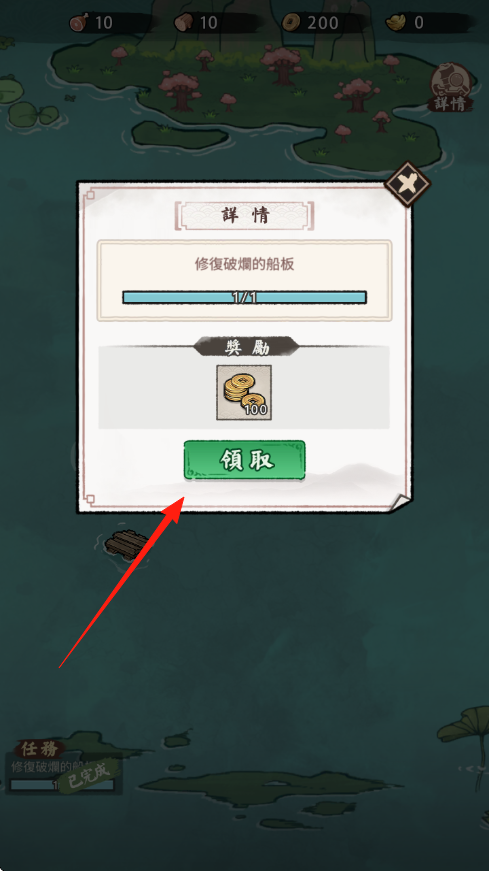Click the 獎勵 section header
This screenshot has height=871, width=489.
click(246, 347)
